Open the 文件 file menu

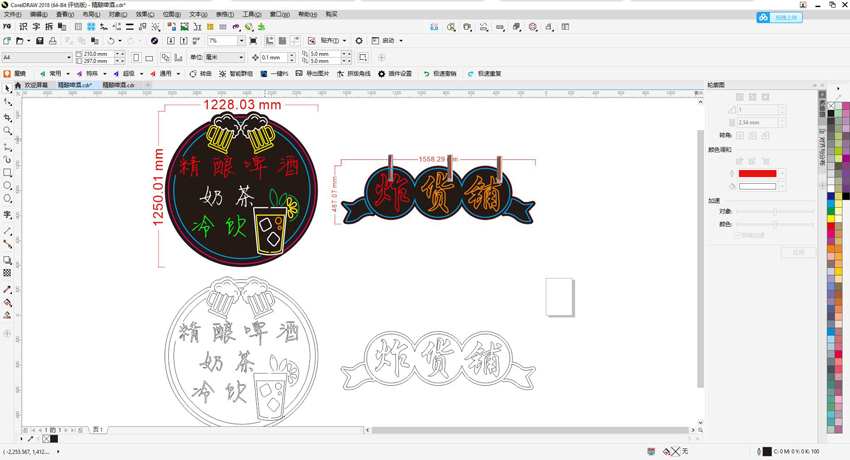12,15
